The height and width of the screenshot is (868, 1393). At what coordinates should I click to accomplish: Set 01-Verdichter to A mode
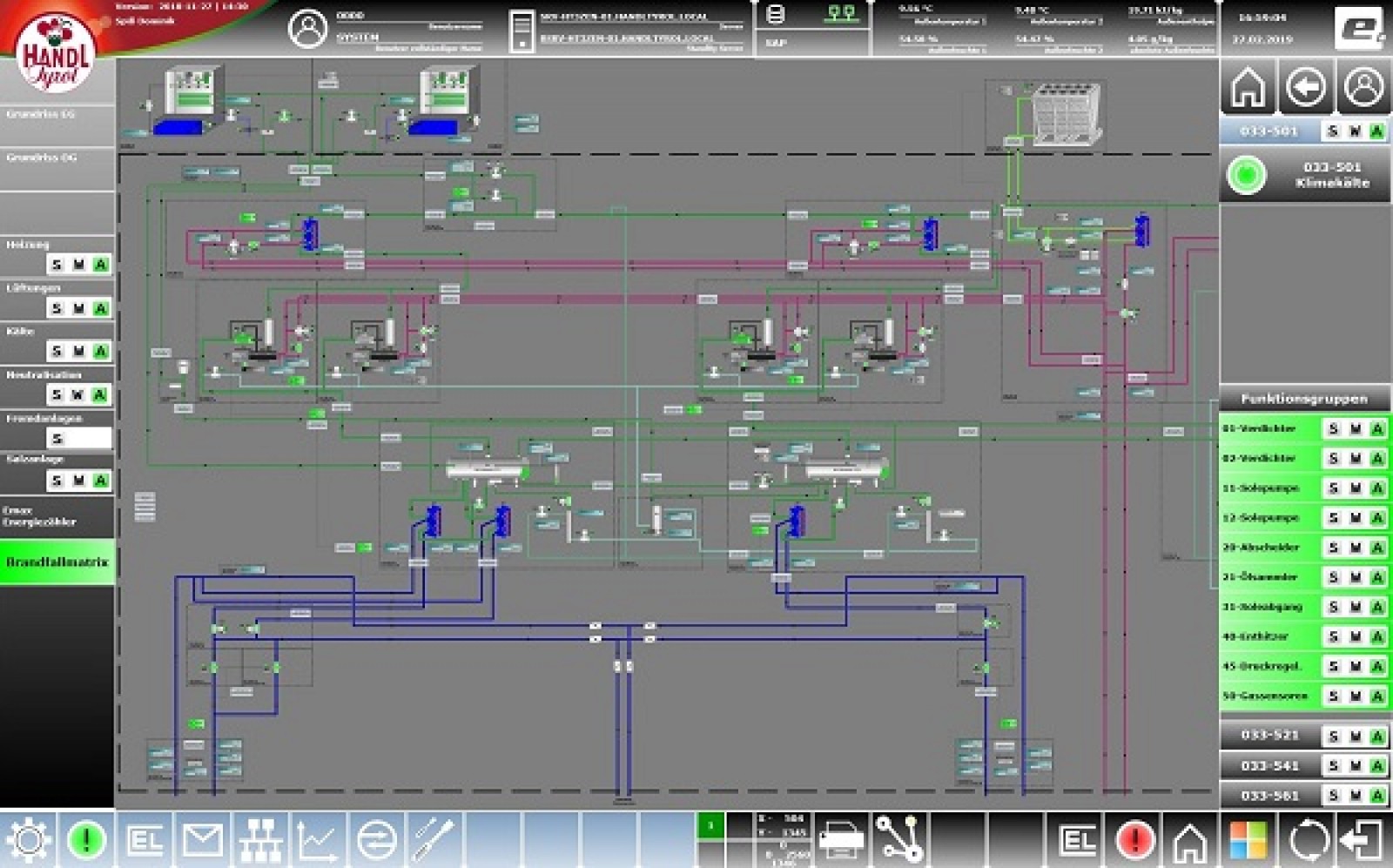tap(1377, 429)
